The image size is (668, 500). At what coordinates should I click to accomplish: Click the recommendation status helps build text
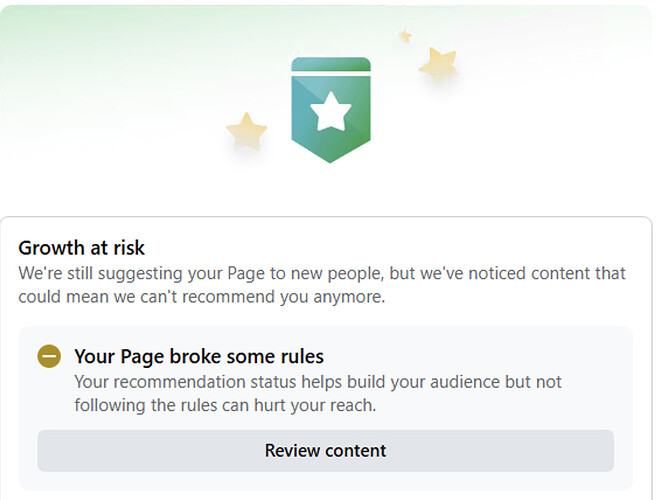point(318,382)
